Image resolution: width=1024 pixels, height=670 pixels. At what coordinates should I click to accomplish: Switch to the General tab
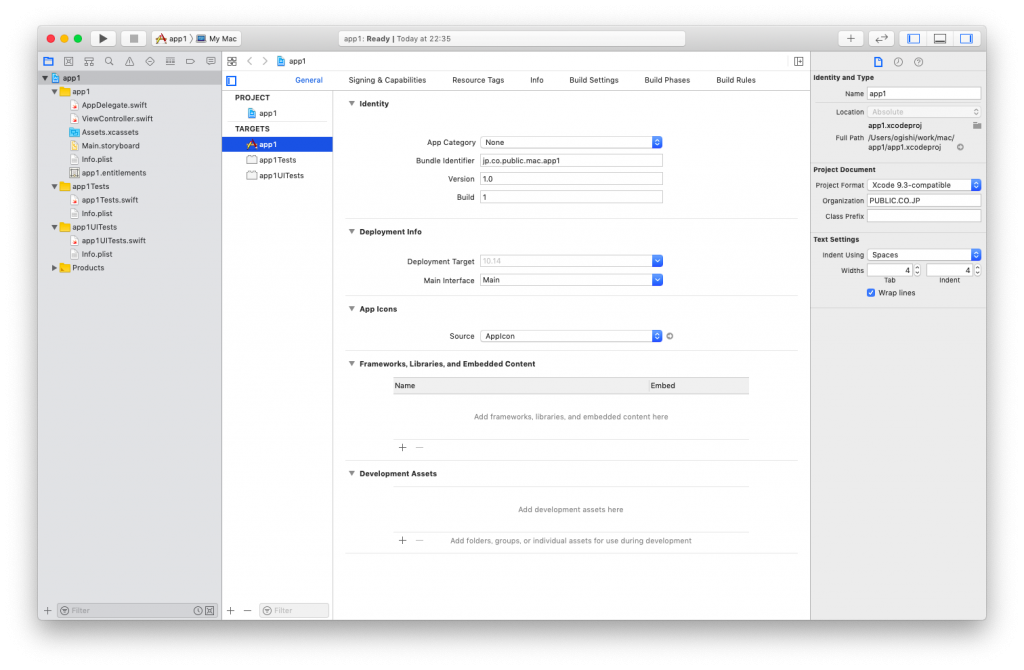click(309, 80)
